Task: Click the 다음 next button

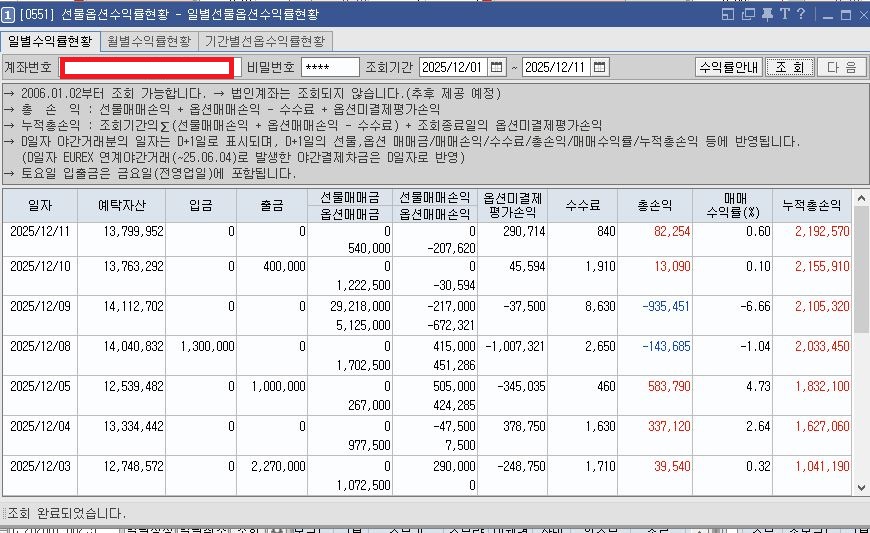Action: [x=841, y=67]
